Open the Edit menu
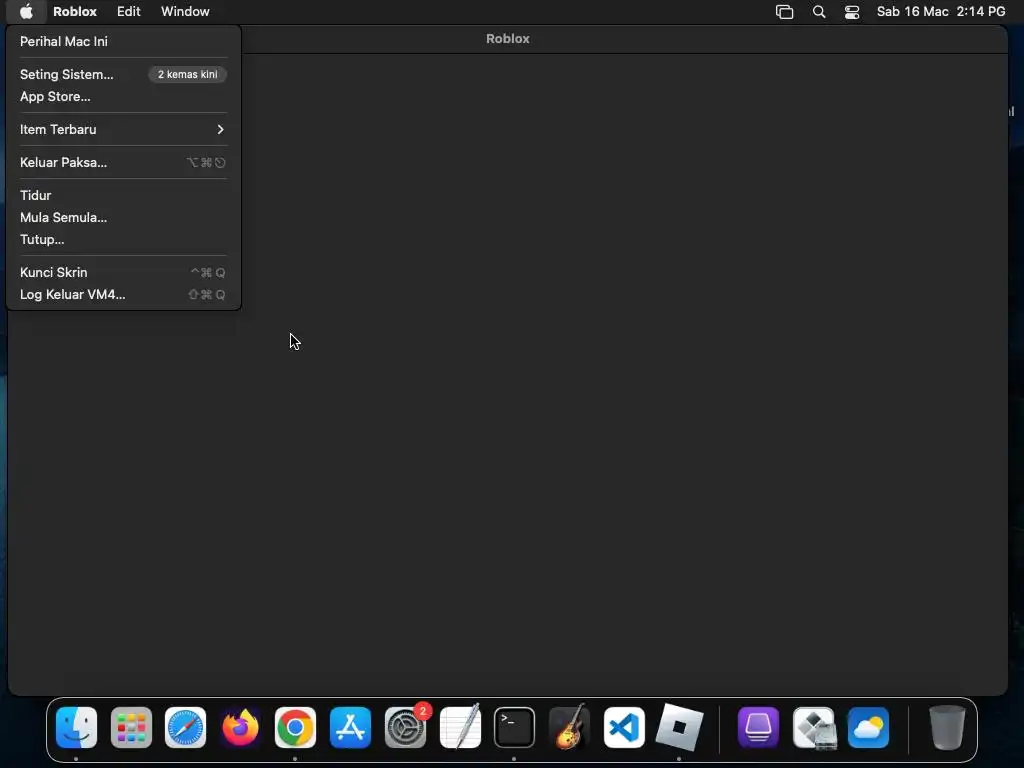This screenshot has height=768, width=1024. click(129, 11)
